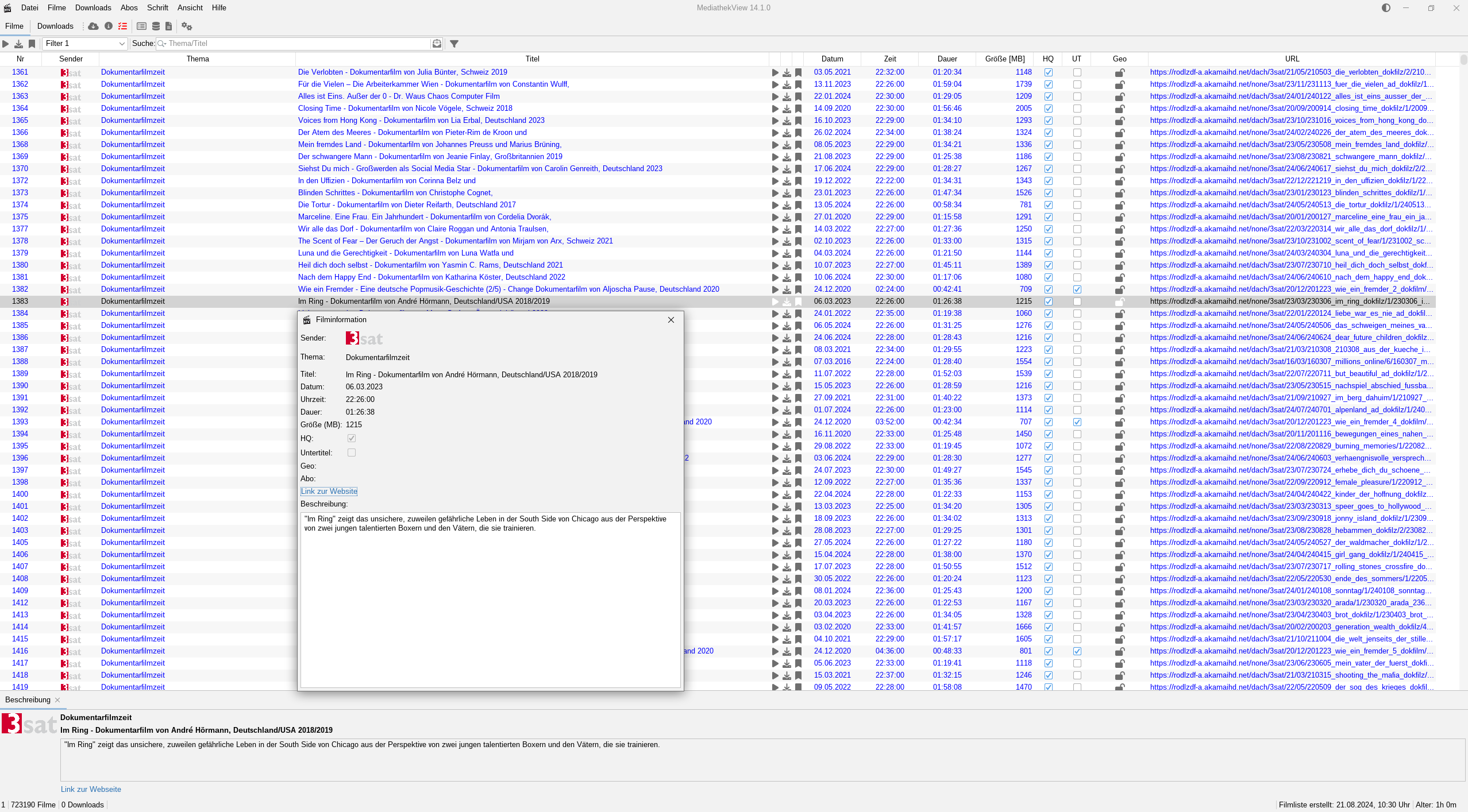Open the Datei menu

click(x=30, y=8)
